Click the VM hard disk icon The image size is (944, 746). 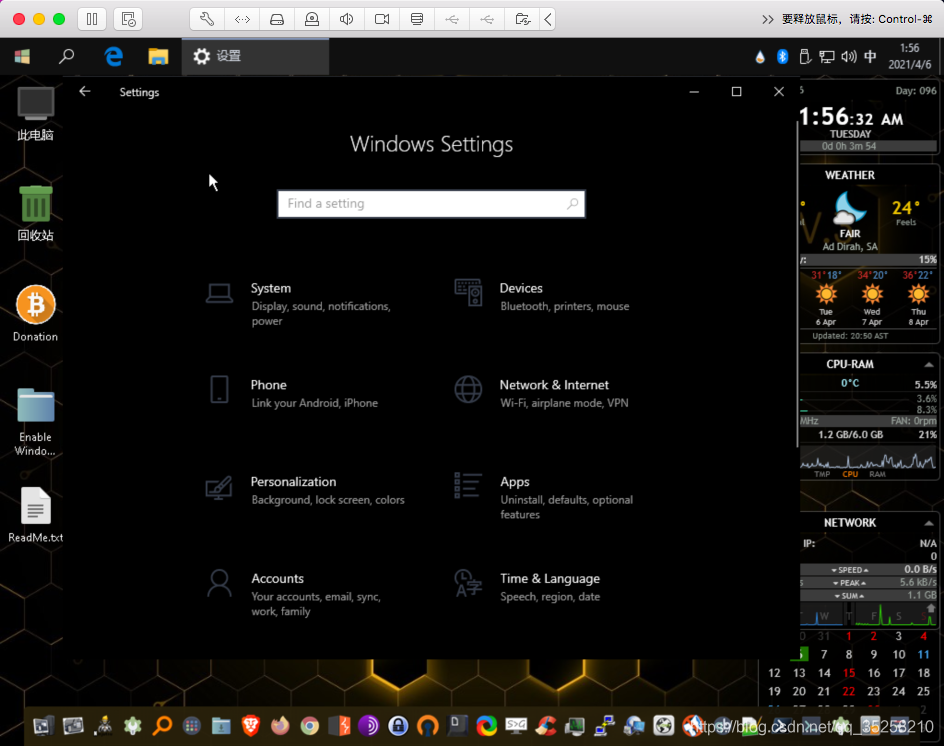(x=276, y=19)
